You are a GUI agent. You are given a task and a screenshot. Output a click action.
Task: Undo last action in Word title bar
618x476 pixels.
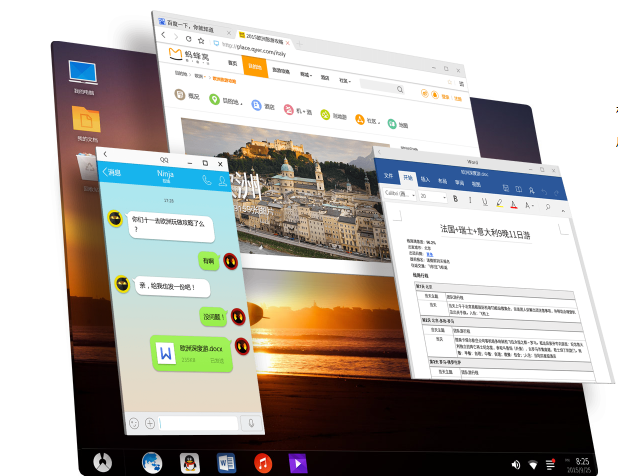pos(544,192)
